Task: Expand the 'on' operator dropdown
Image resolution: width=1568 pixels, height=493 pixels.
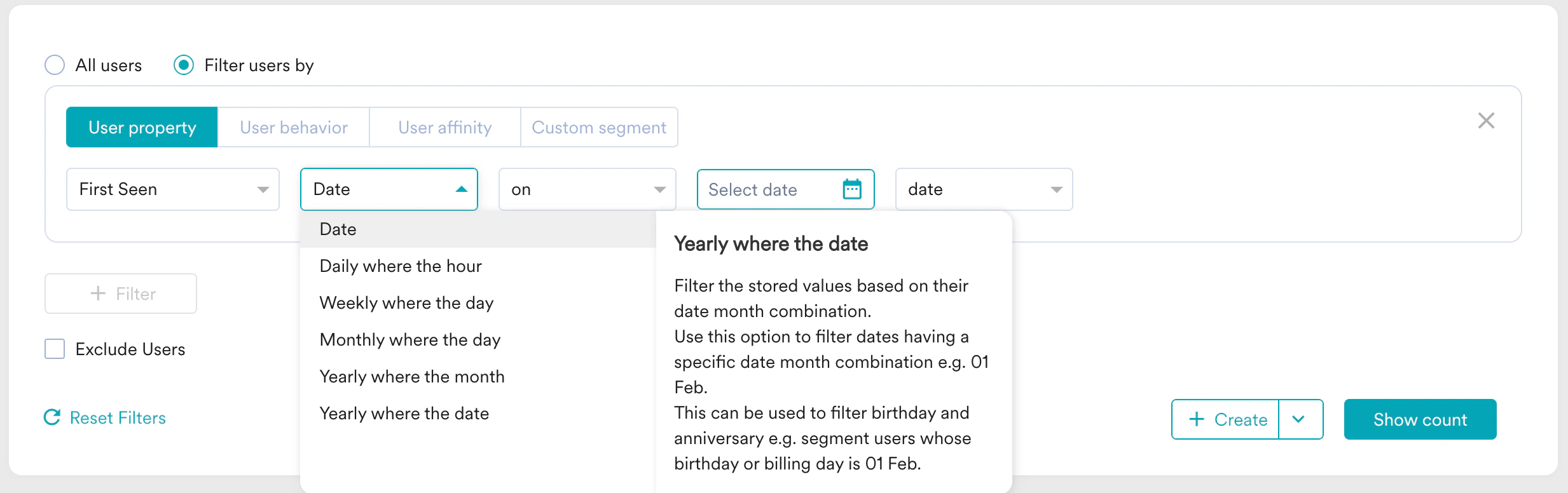Action: pos(586,189)
